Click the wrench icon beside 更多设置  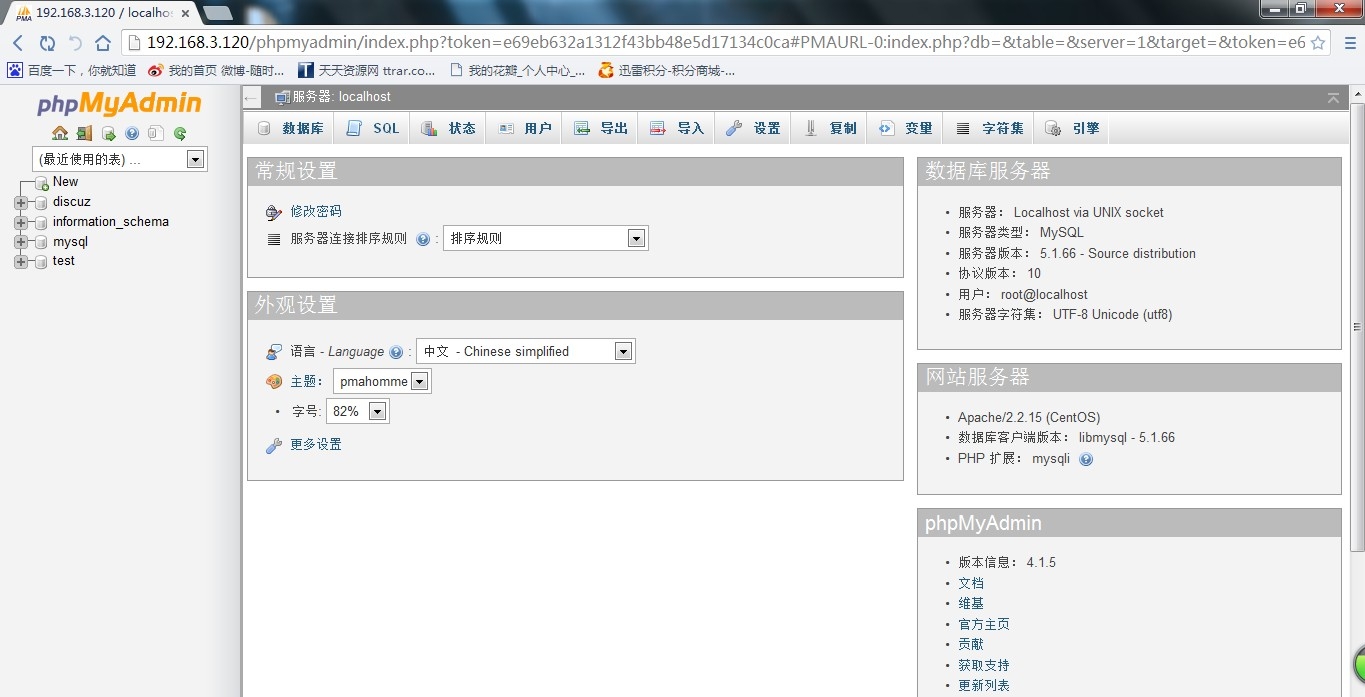tap(274, 445)
